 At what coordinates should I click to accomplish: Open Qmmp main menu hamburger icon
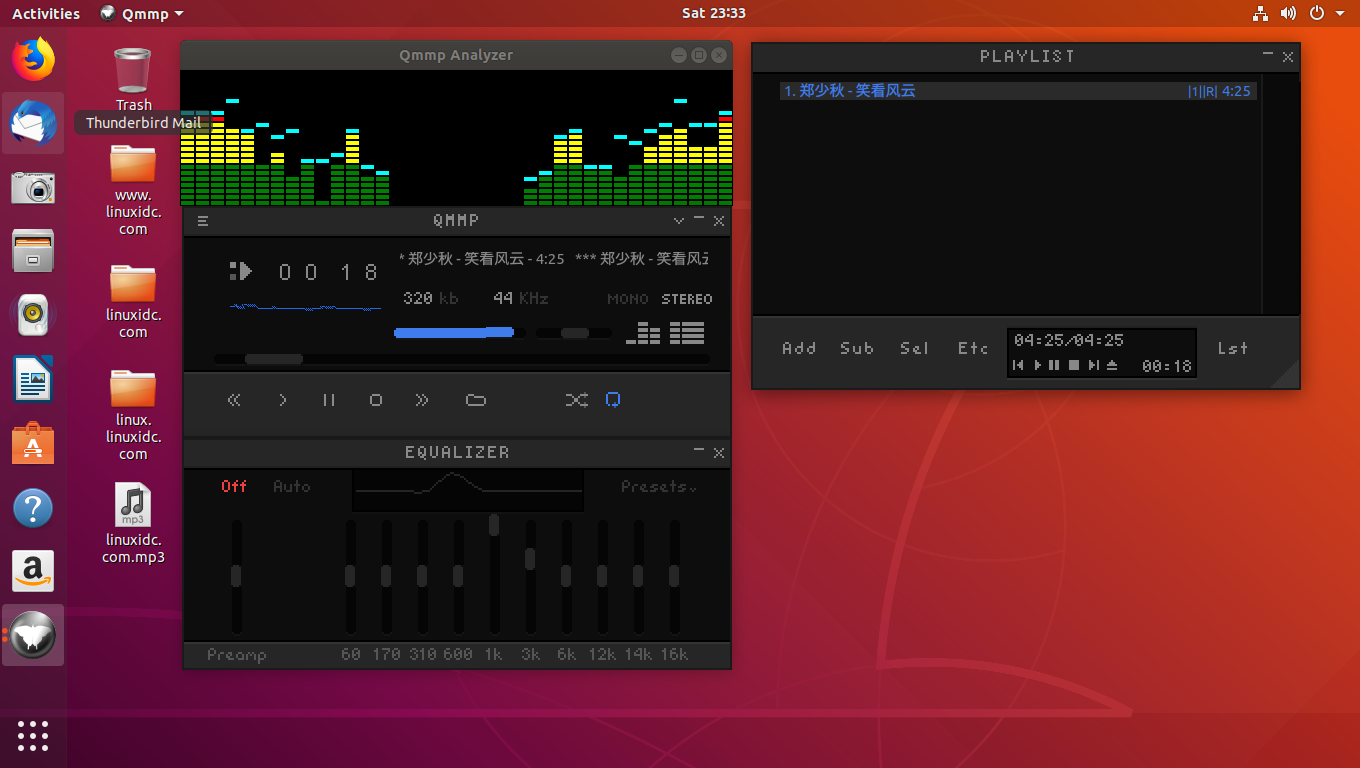coord(203,221)
